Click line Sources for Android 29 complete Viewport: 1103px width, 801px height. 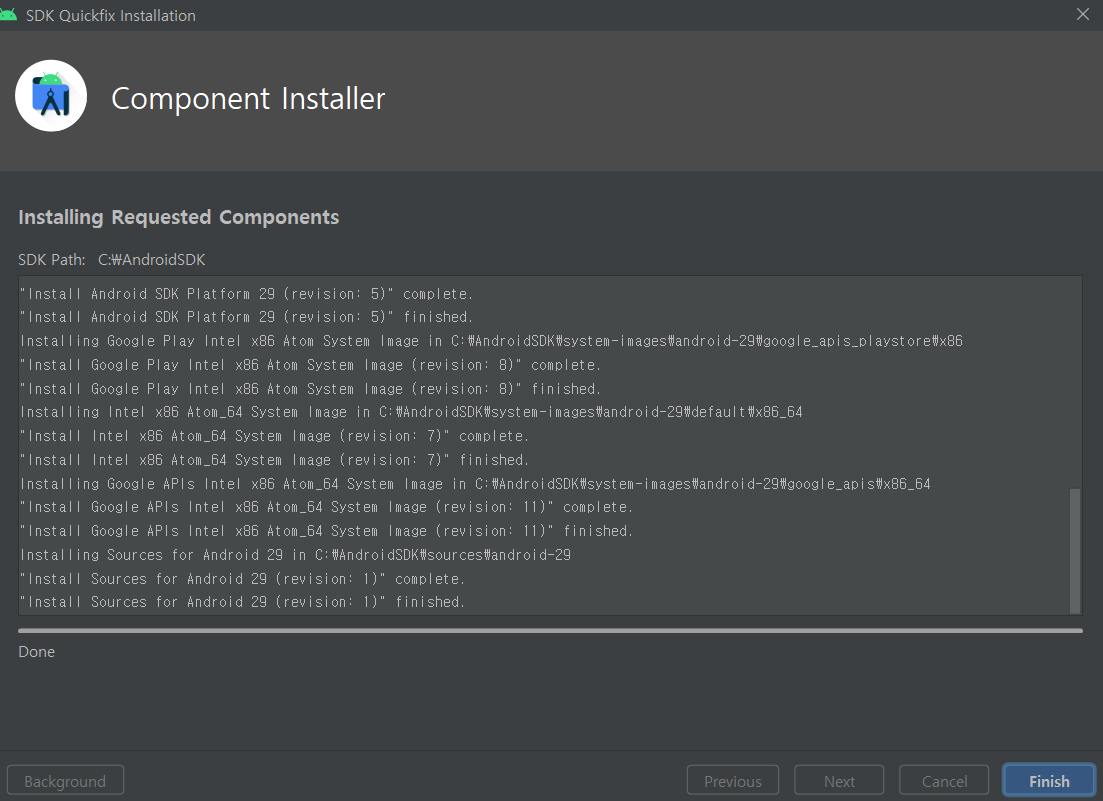243,579
